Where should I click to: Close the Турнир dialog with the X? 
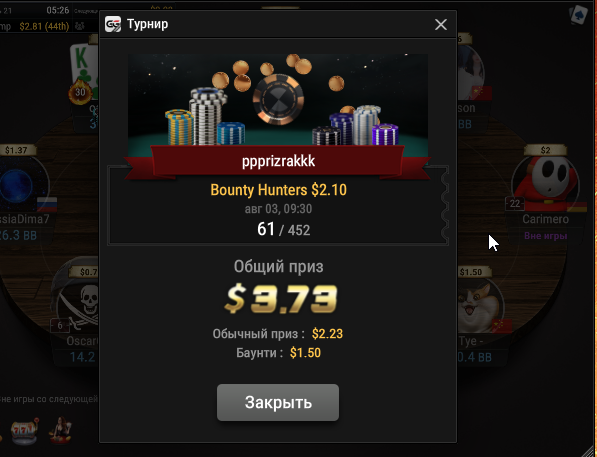click(x=441, y=25)
